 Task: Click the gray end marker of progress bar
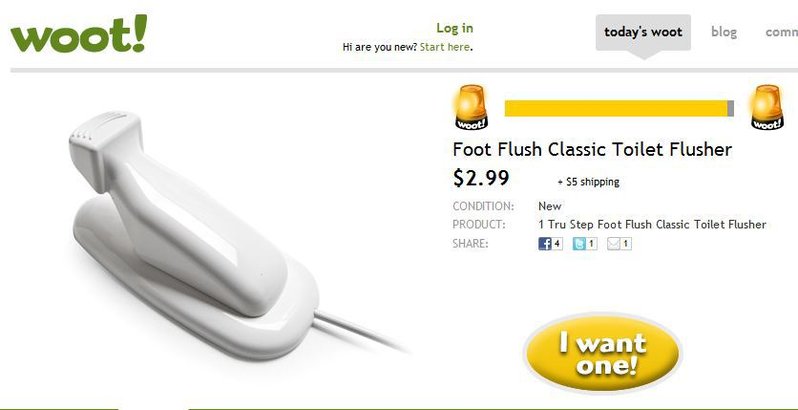point(731,108)
